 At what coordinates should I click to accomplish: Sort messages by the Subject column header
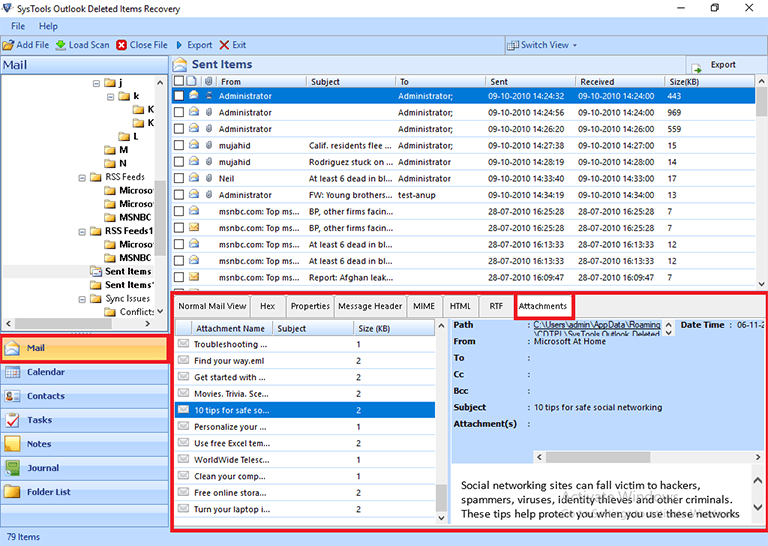[x=351, y=82]
